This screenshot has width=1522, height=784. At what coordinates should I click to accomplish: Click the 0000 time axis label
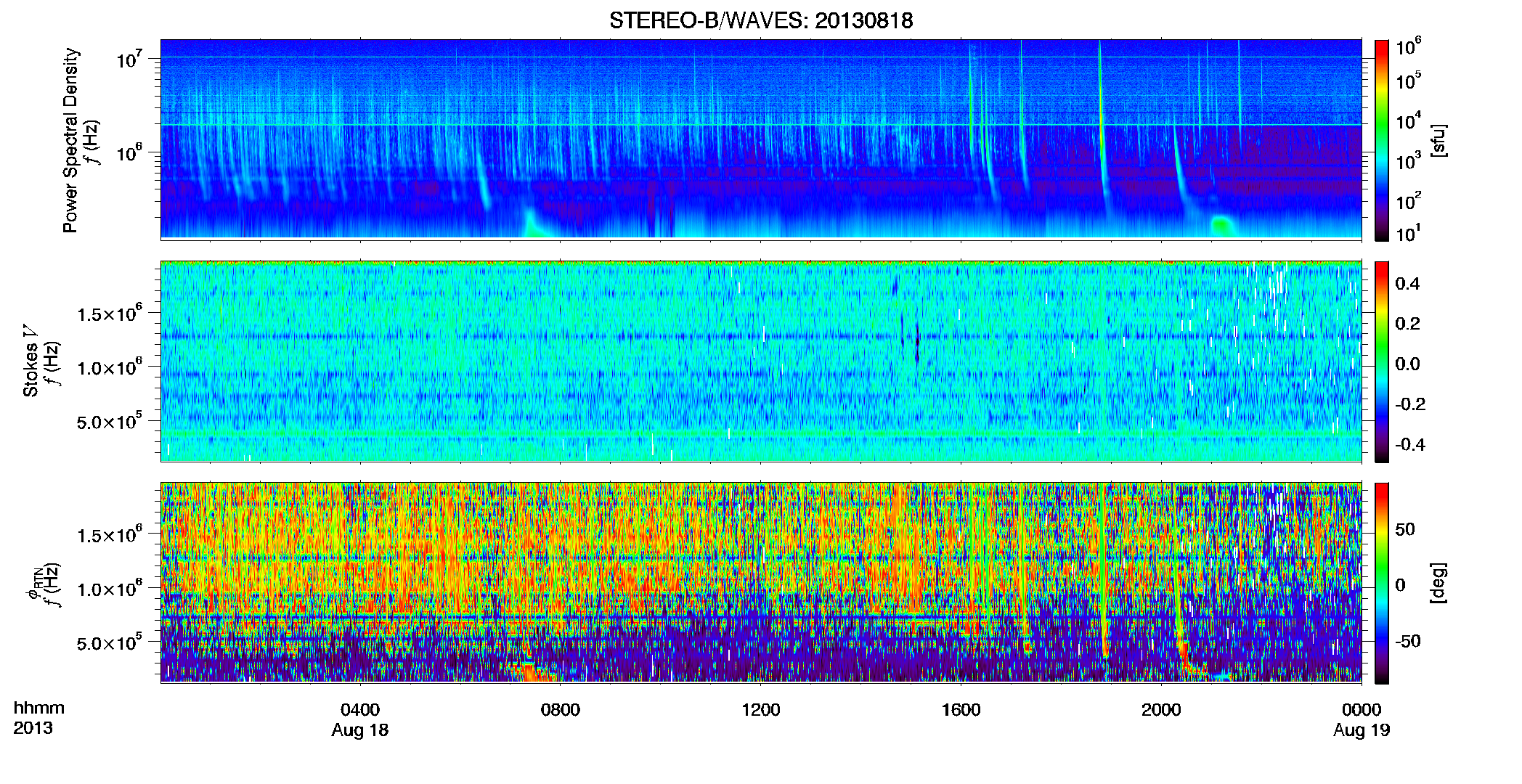point(1362,710)
